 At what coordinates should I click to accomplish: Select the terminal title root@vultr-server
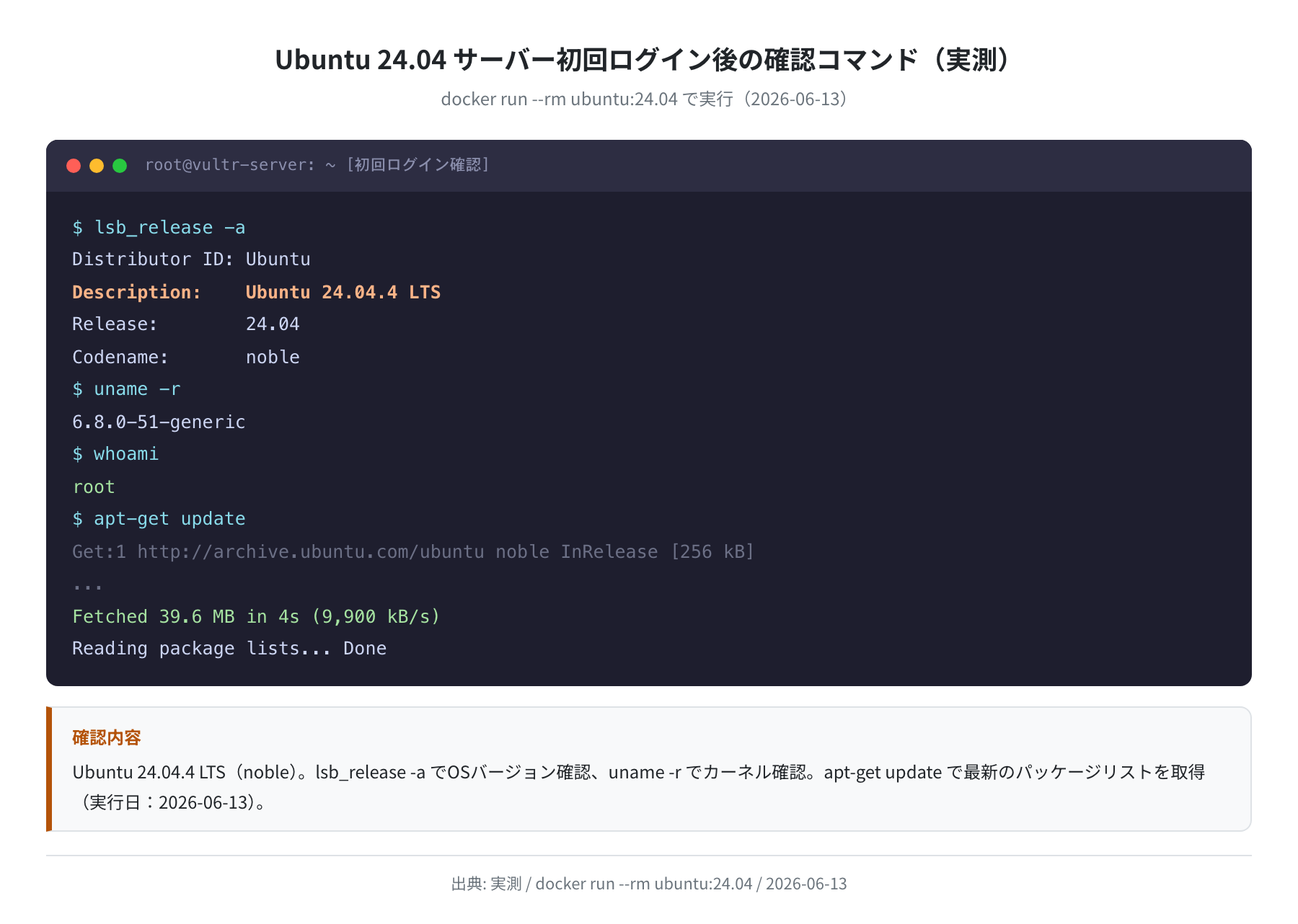click(x=317, y=165)
